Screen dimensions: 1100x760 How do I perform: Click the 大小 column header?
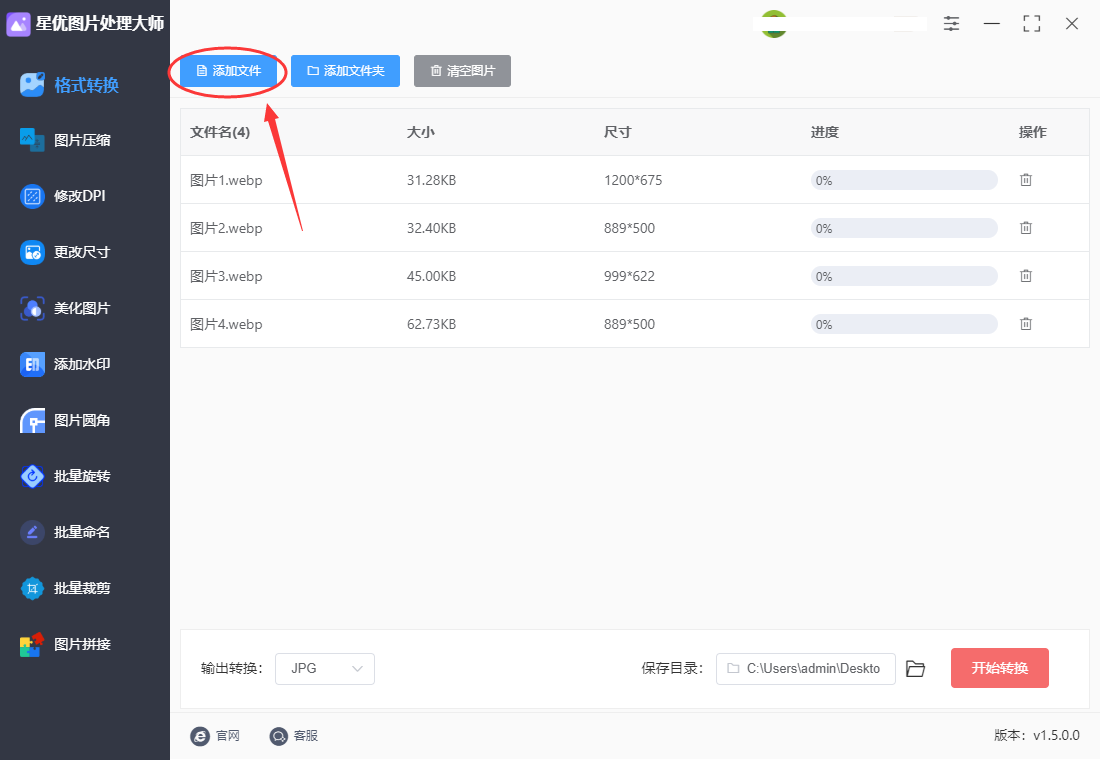click(421, 132)
